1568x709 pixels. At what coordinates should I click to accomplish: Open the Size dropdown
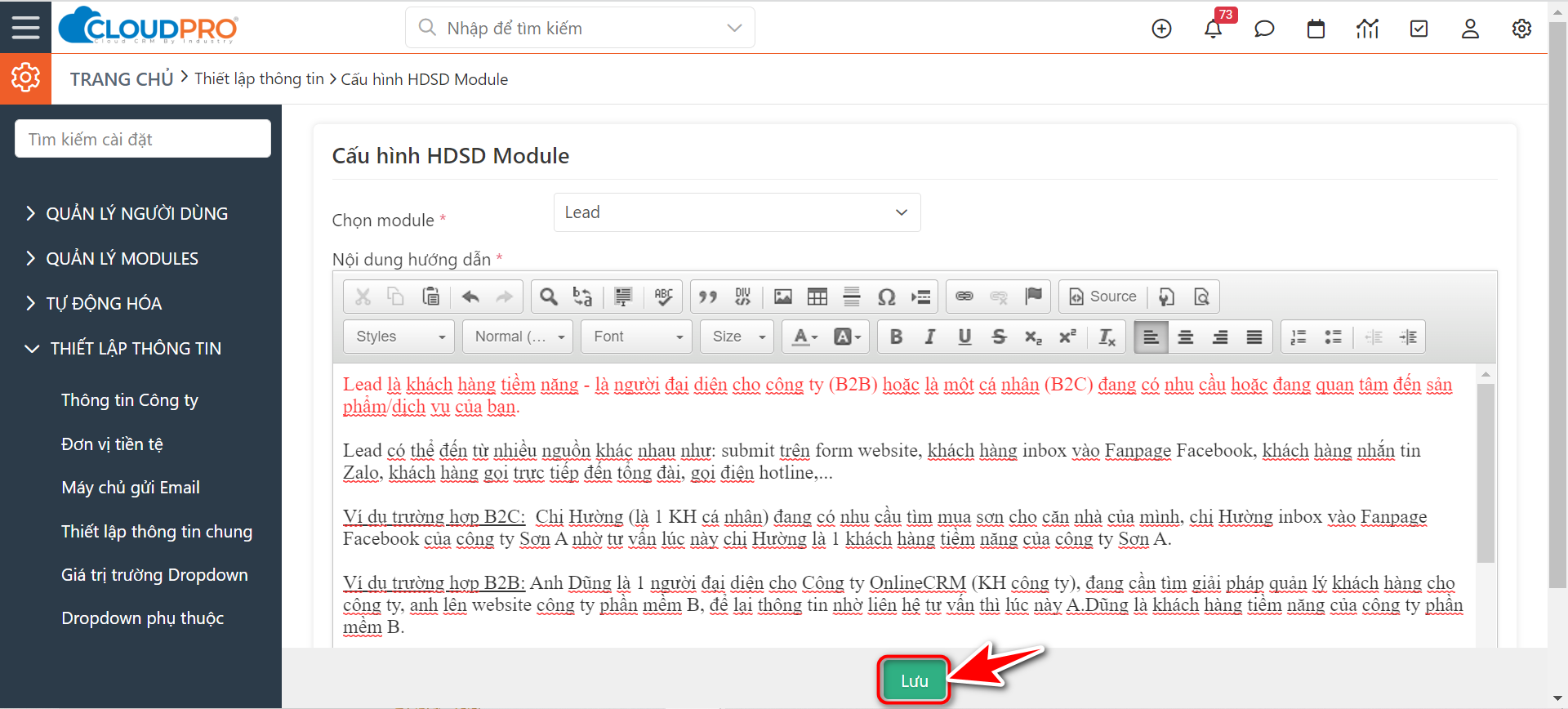click(737, 337)
